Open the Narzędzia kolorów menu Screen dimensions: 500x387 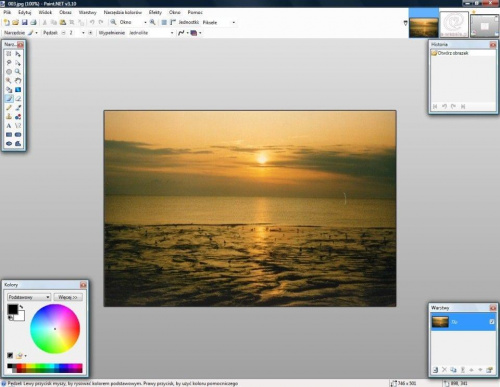[122, 12]
